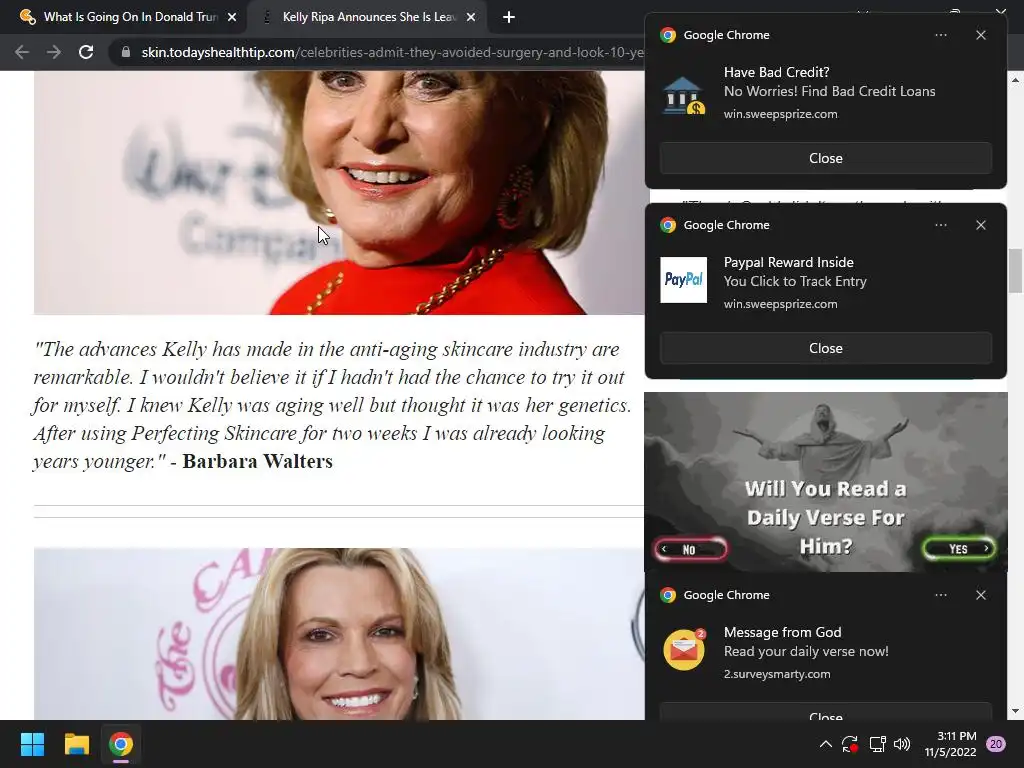Click the Chrome logo on God notification

point(667,595)
